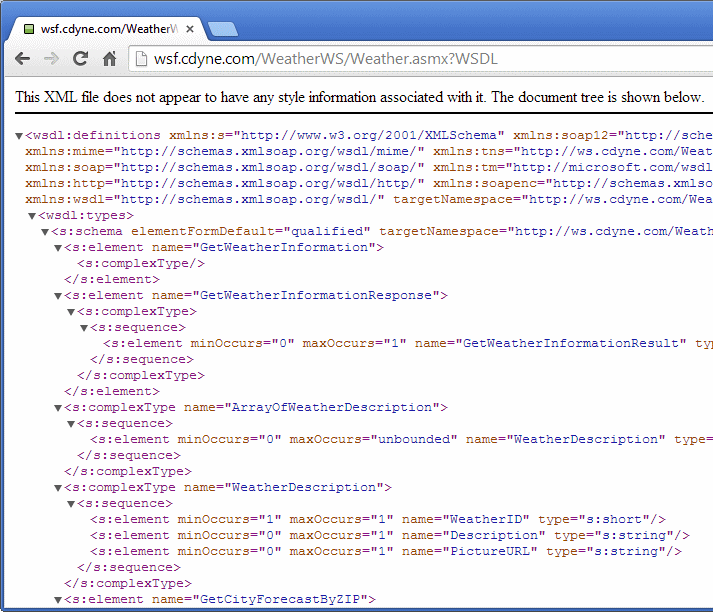
Task: Collapse the GetWeatherInformation element node
Action: (58, 248)
